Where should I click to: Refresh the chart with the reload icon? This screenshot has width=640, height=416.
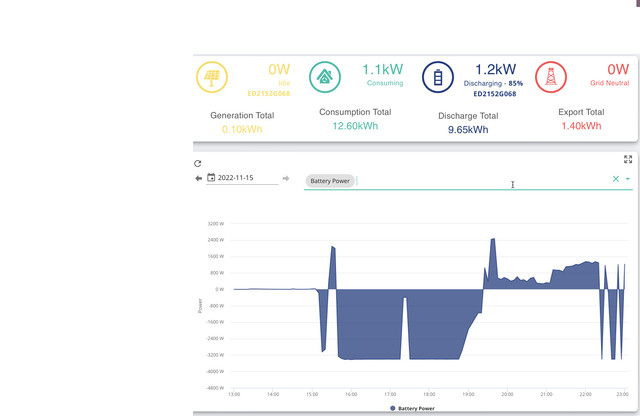click(198, 164)
